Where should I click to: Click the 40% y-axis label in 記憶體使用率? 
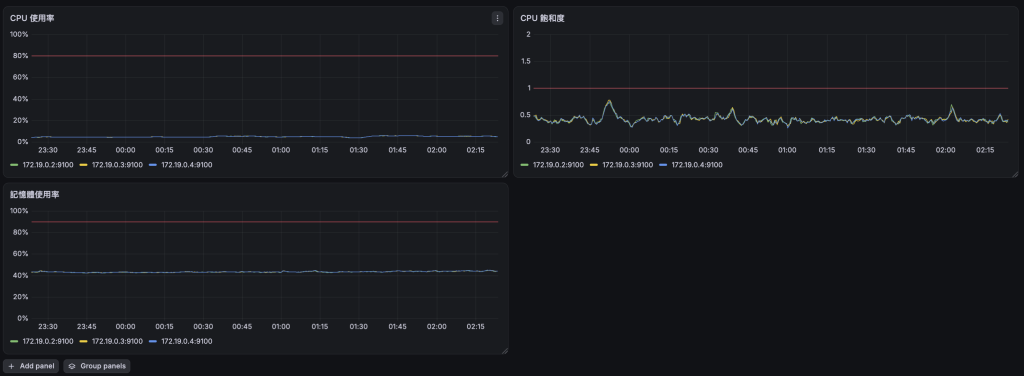[x=20, y=275]
